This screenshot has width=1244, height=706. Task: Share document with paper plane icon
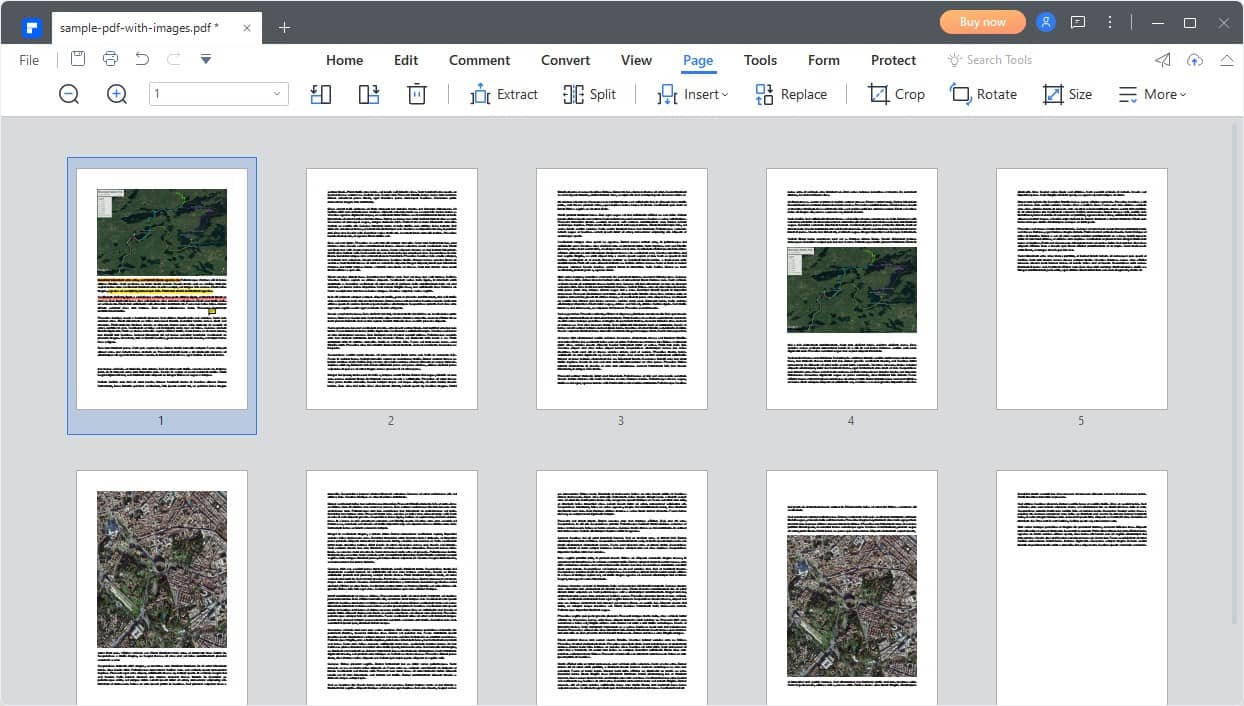(x=1162, y=60)
